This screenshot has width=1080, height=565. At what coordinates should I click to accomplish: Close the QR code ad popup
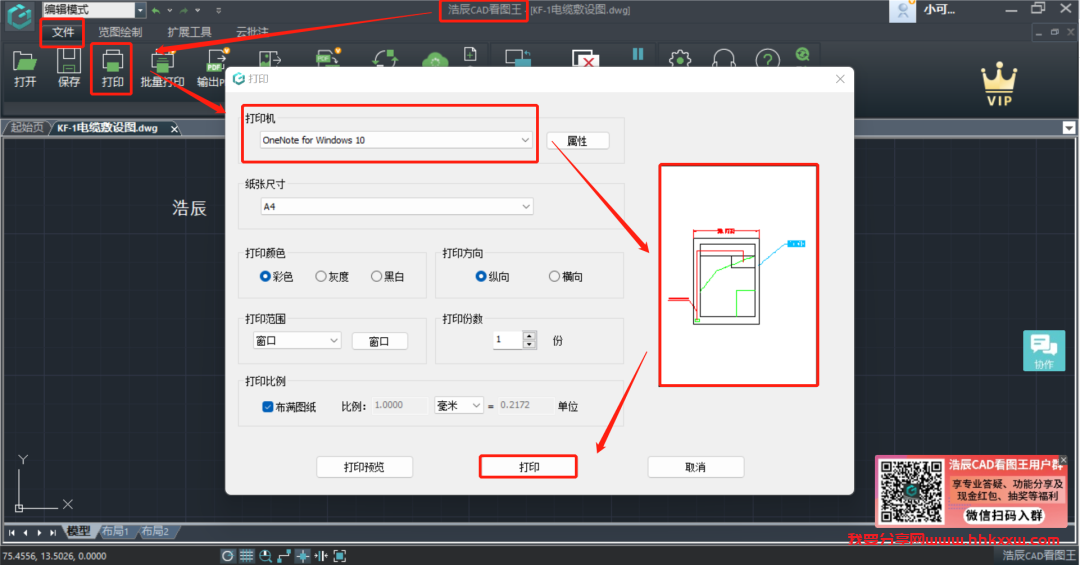pos(1063,460)
